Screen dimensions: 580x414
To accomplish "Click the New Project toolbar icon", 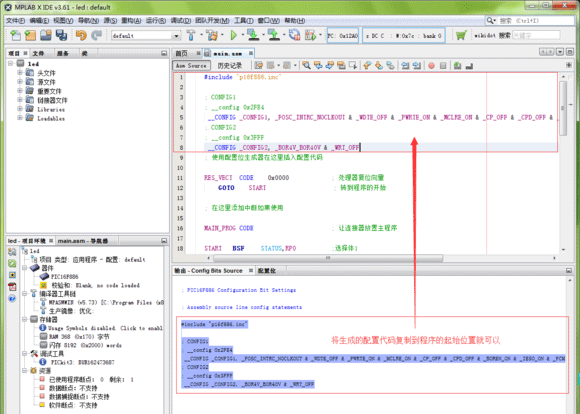I will tap(30, 36).
